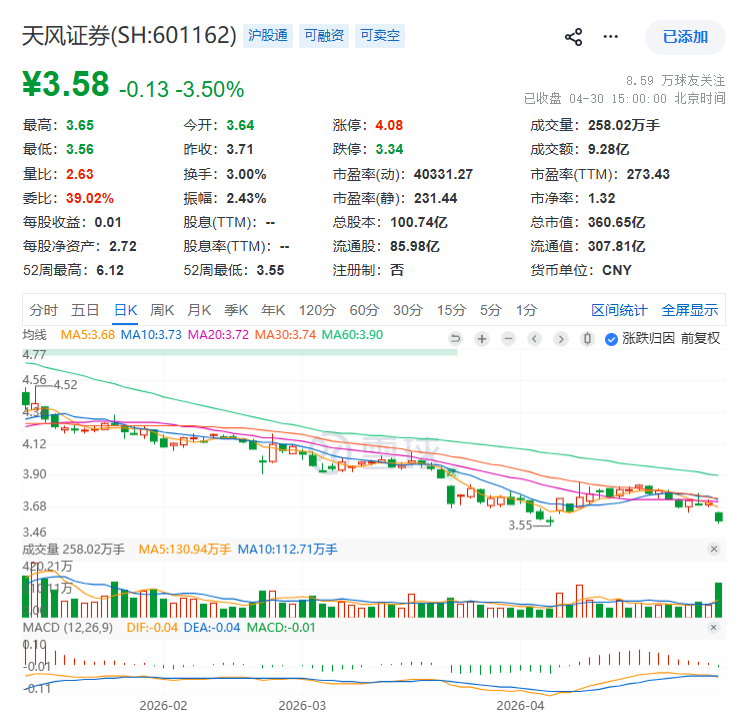Click the MA5:3.68 legend label
The width and height of the screenshot is (747, 723).
click(x=88, y=335)
